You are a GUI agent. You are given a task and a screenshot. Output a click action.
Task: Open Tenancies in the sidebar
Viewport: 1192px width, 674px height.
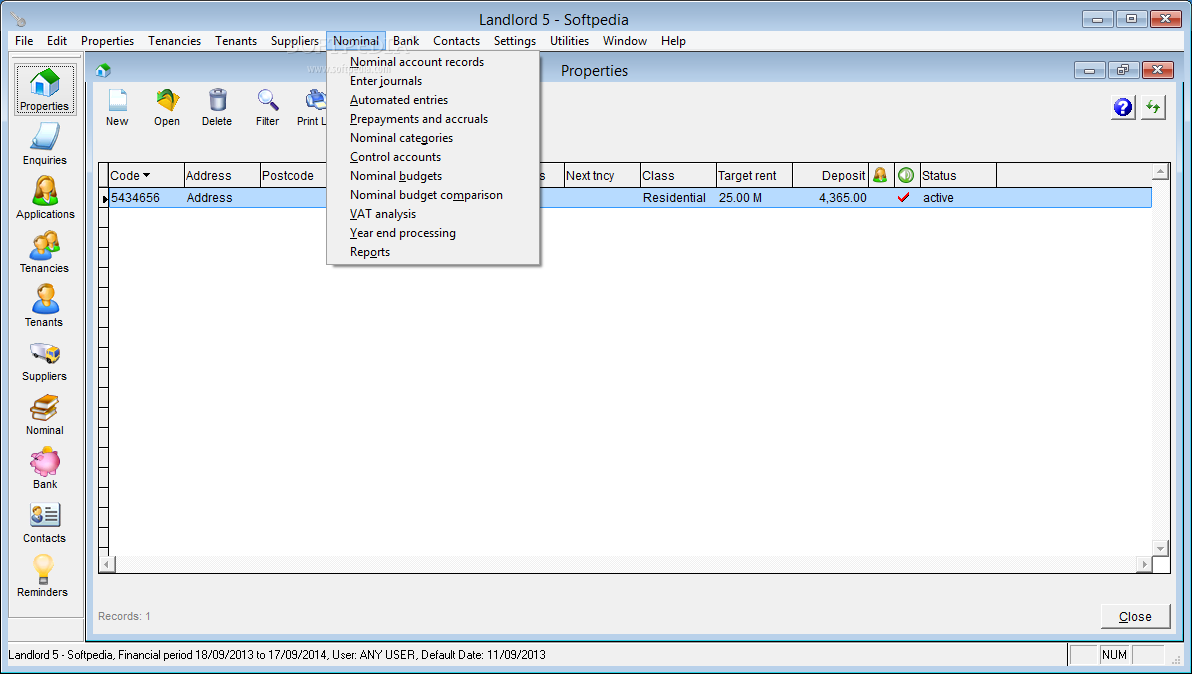(x=45, y=252)
